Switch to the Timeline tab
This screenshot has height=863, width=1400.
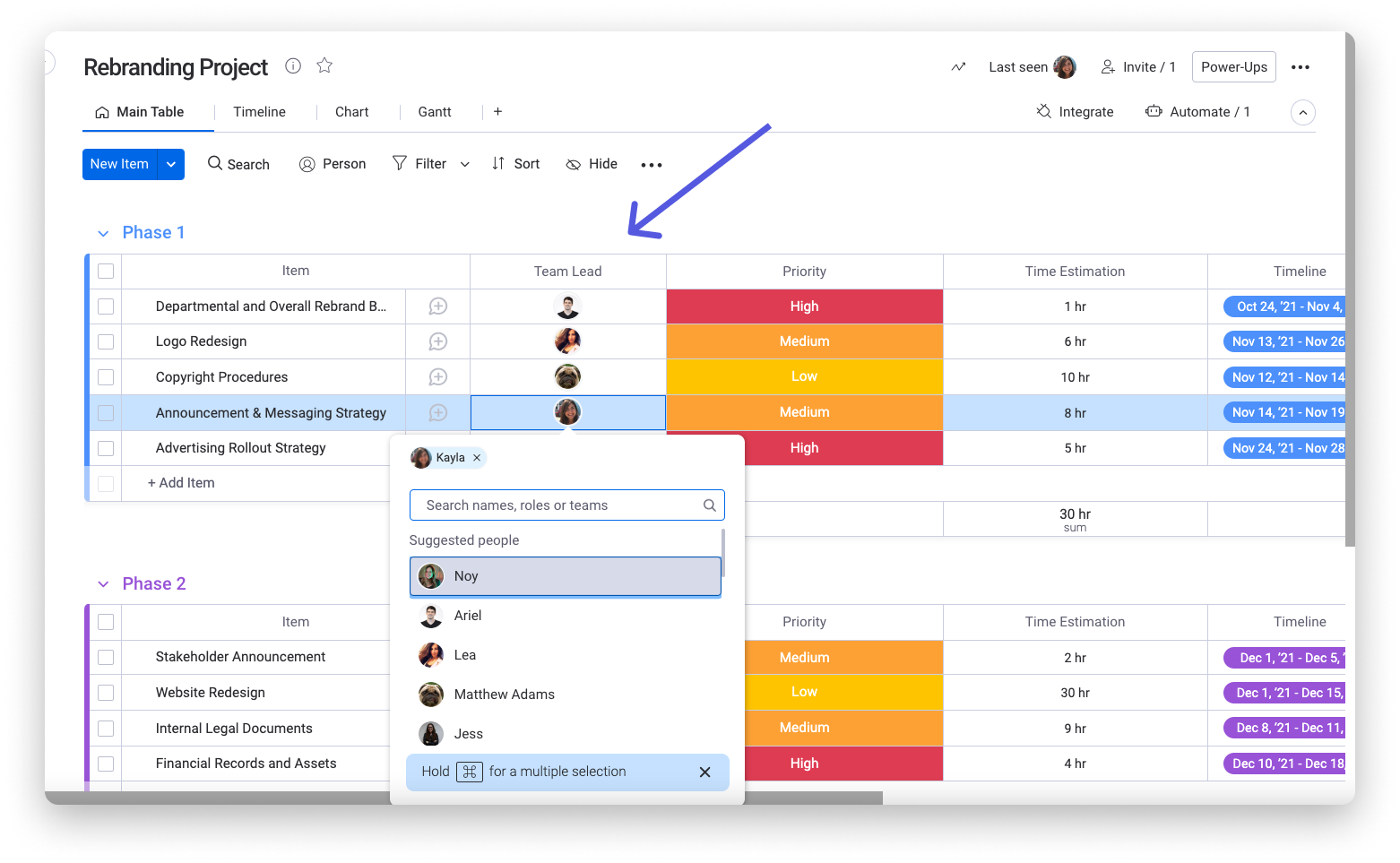tap(259, 112)
